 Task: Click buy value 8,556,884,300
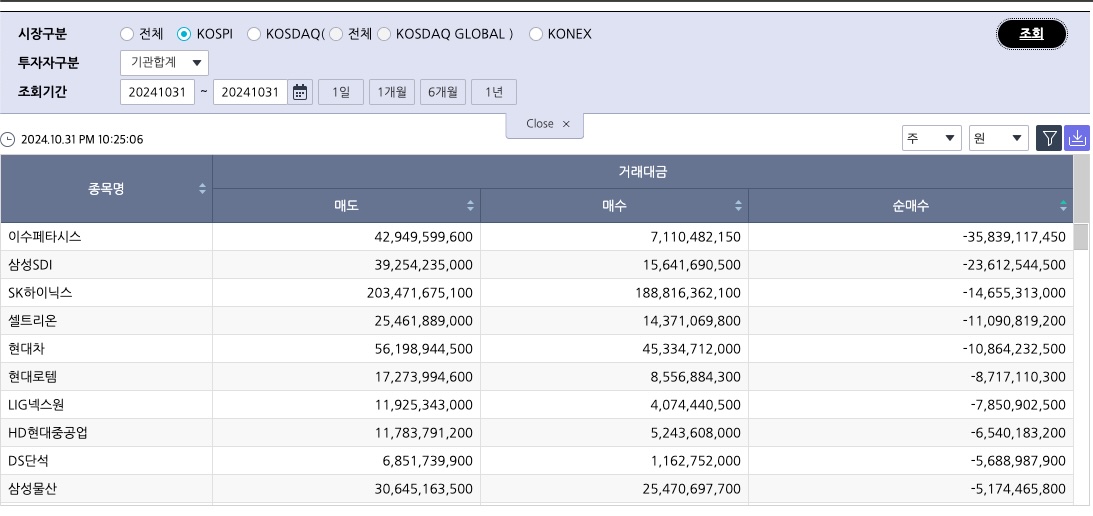(696, 377)
